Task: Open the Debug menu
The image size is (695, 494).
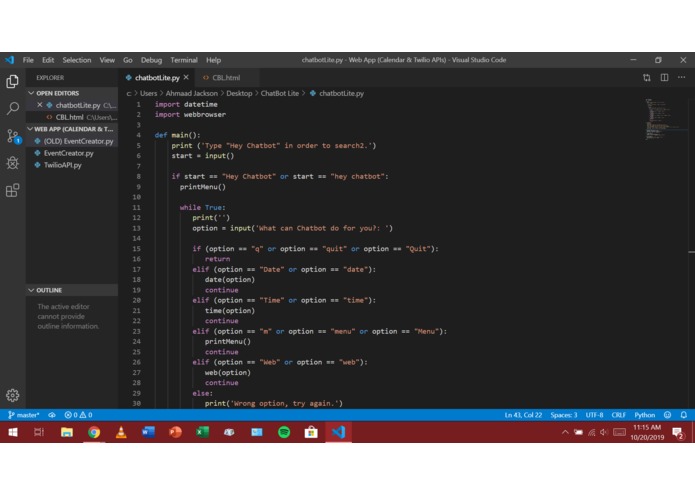Action: pyautogui.click(x=151, y=60)
